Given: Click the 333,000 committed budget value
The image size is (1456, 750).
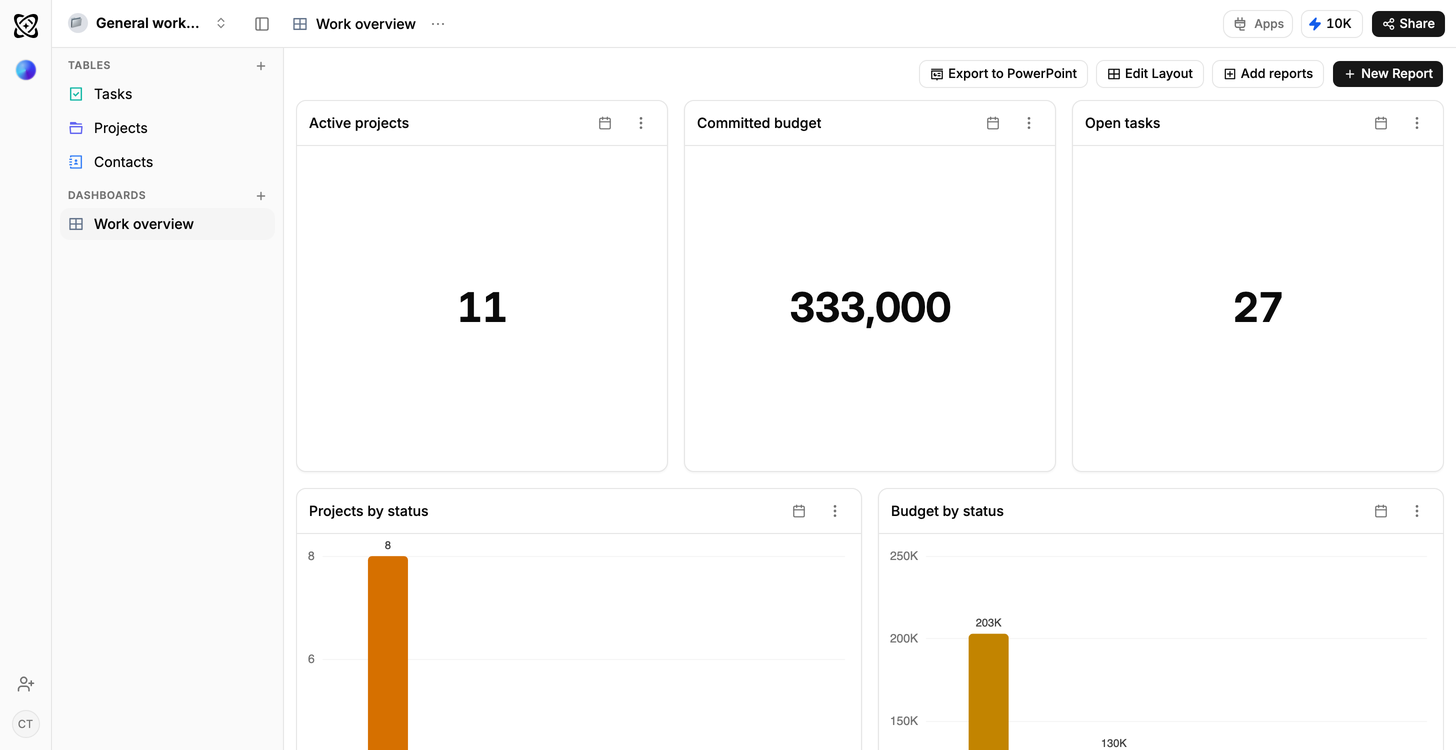Looking at the screenshot, I should coord(870,307).
